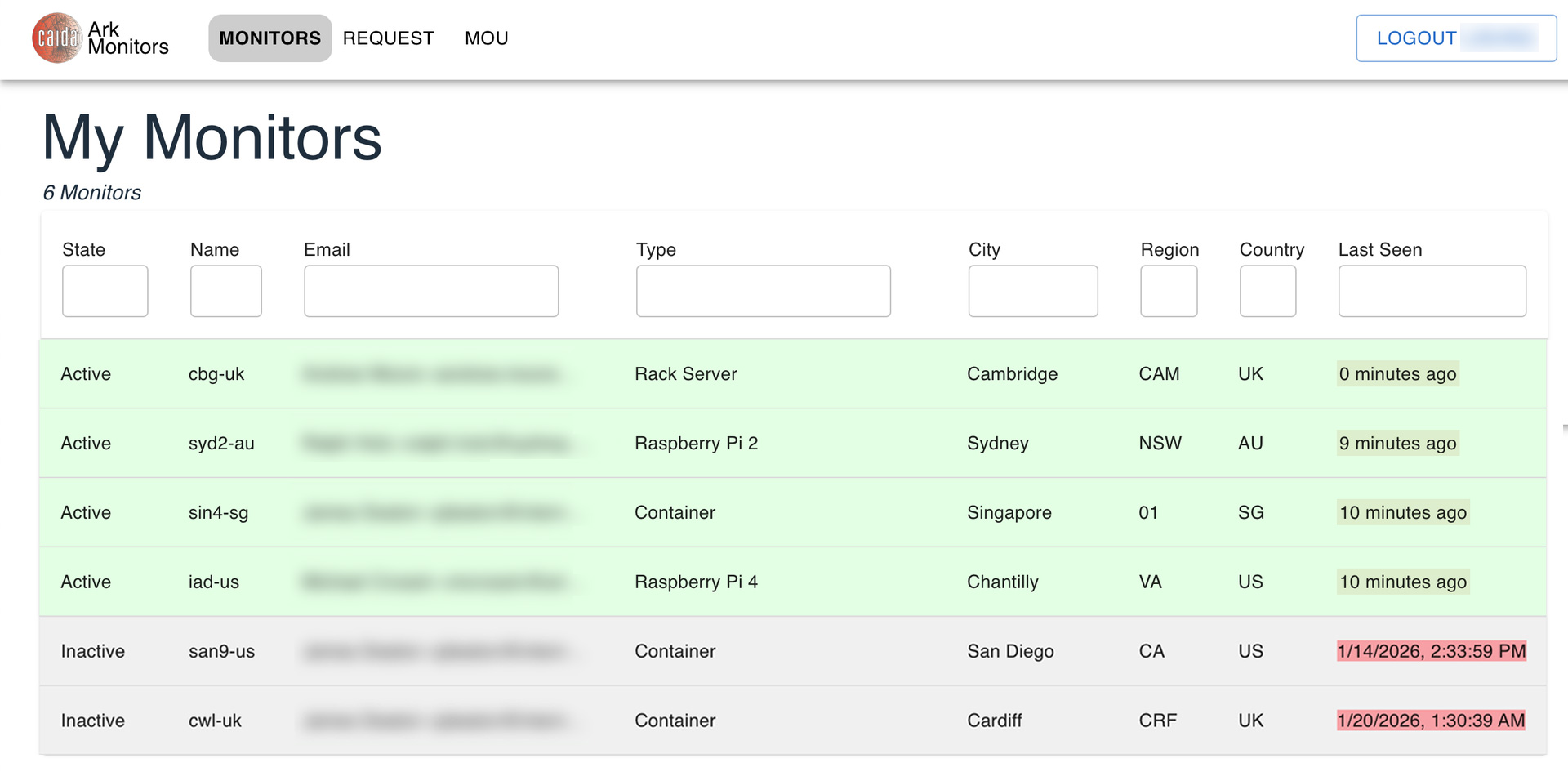1568x781 pixels.
Task: Click the 01 region cell
Action: 1148,513
